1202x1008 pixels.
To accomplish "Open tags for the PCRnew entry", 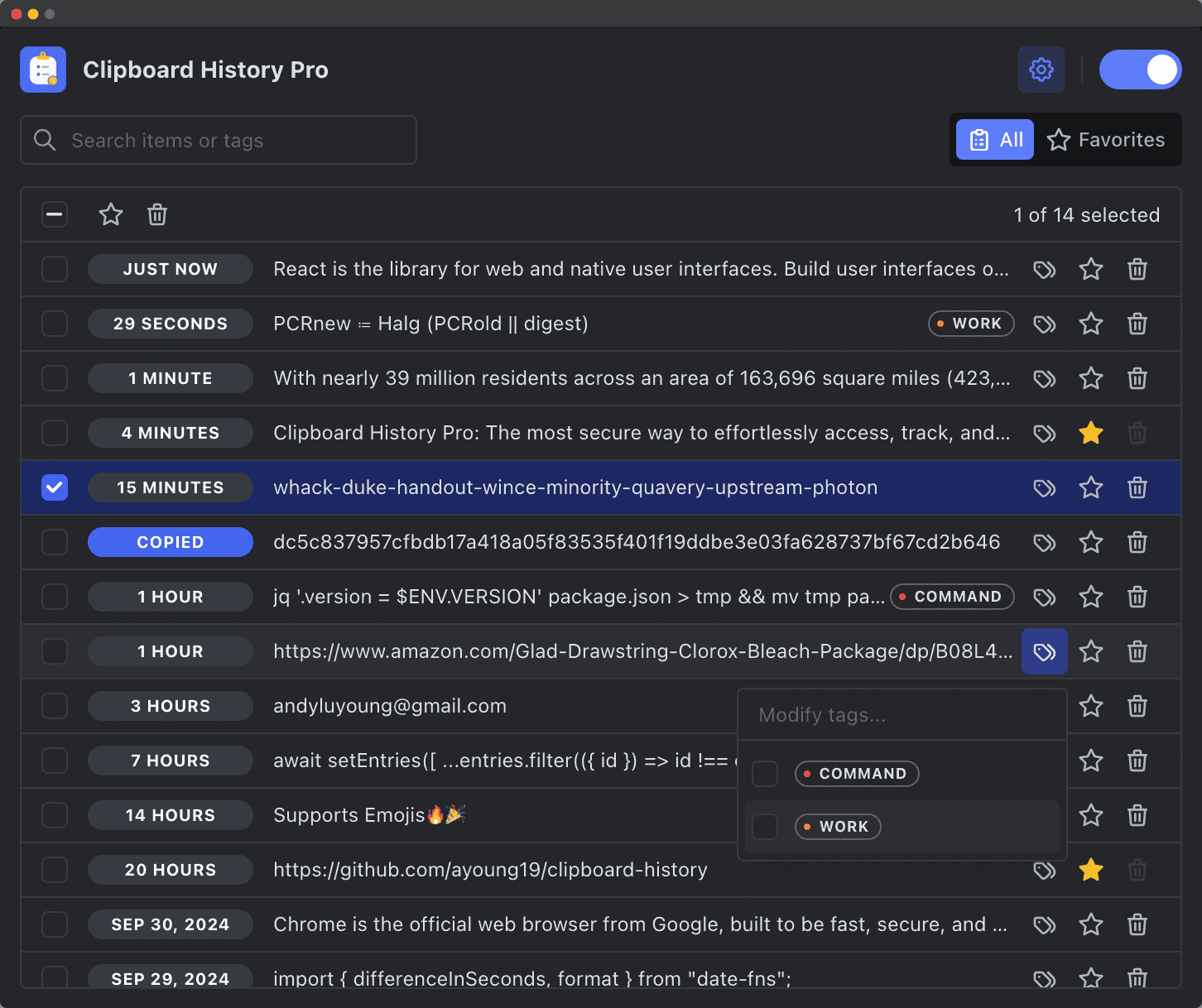I will coord(1045,324).
